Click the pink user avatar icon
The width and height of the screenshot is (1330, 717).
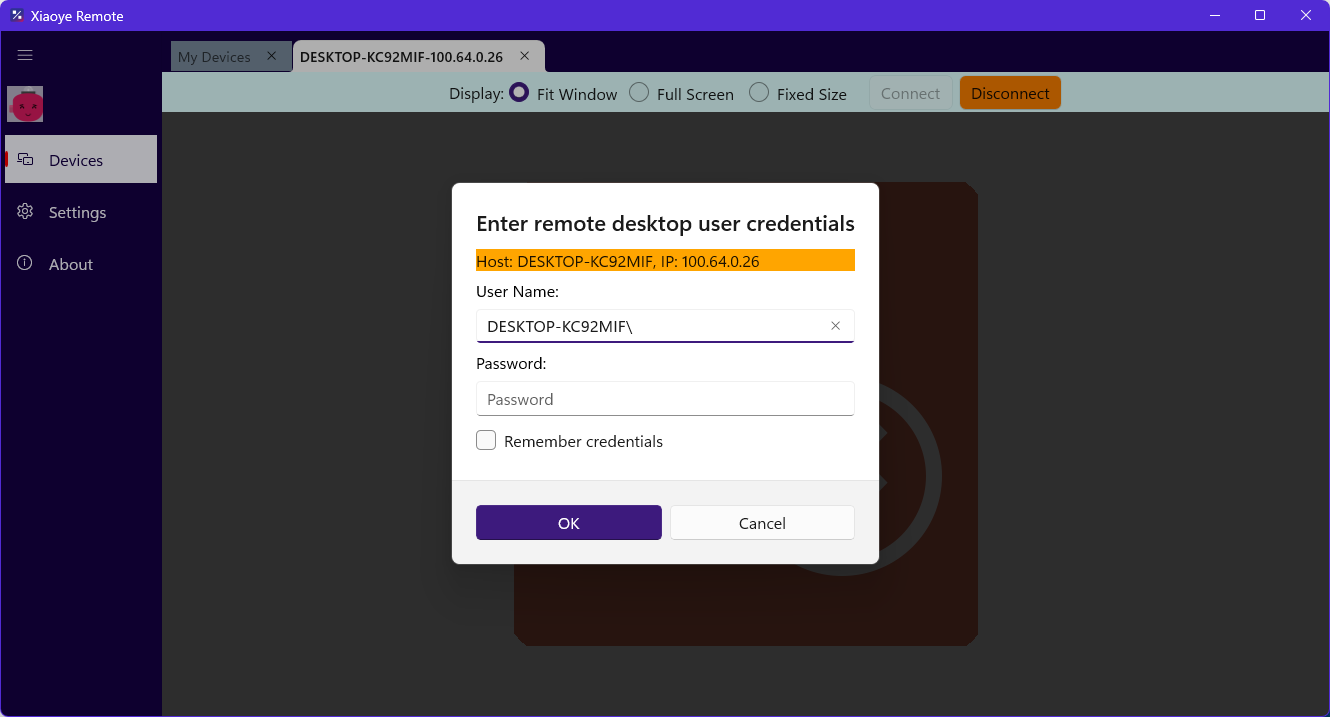pos(25,104)
